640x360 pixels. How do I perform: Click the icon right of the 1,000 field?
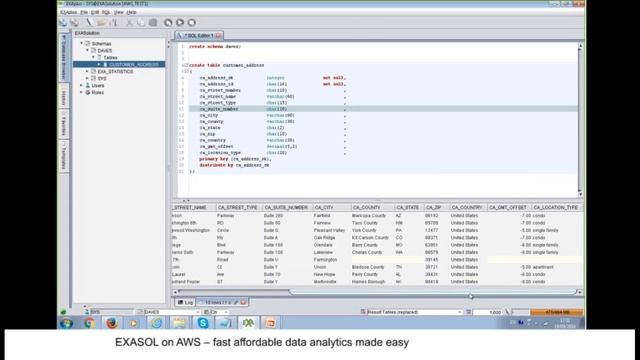point(507,312)
